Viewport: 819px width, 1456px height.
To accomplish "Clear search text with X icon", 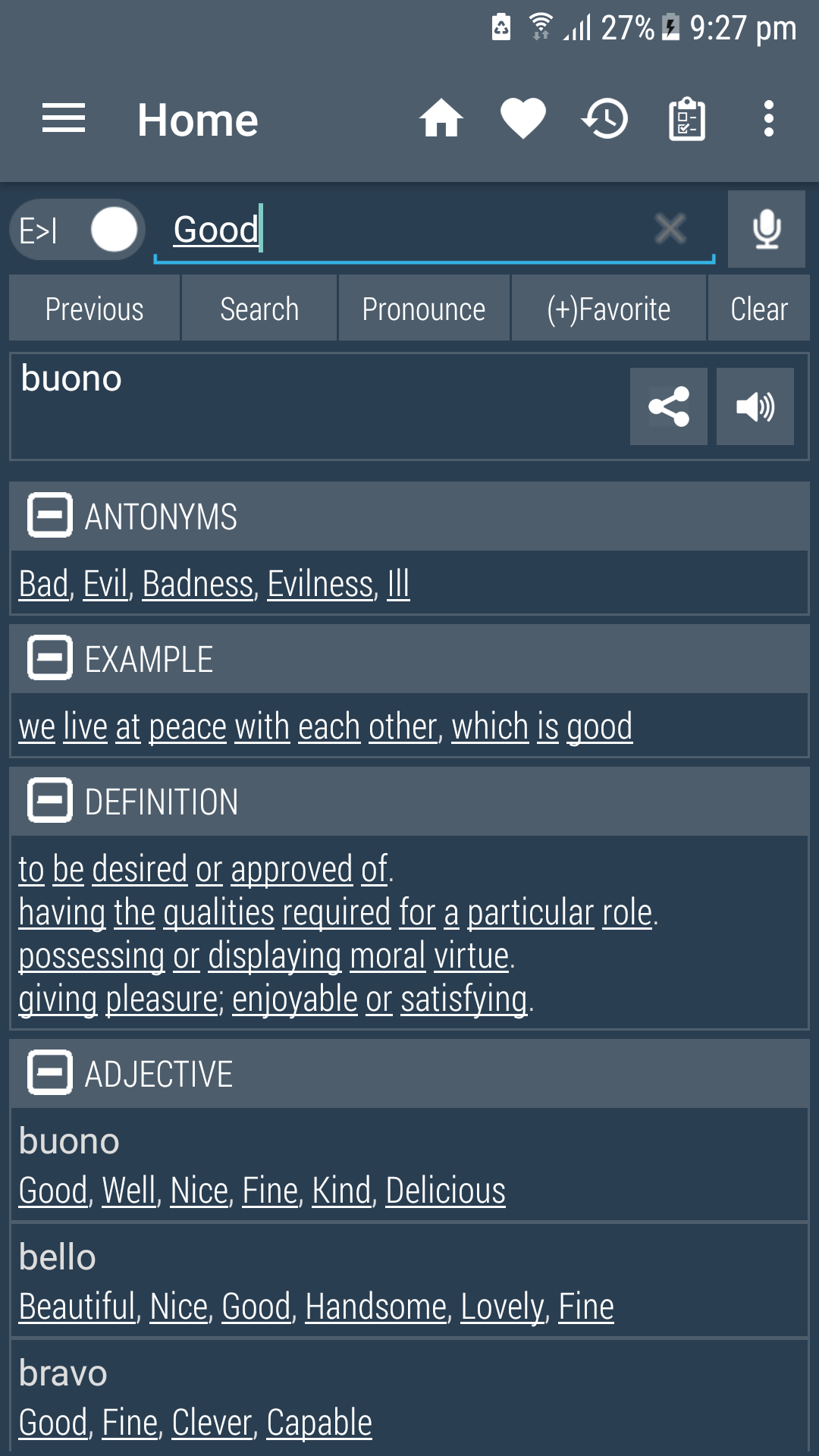I will click(670, 229).
